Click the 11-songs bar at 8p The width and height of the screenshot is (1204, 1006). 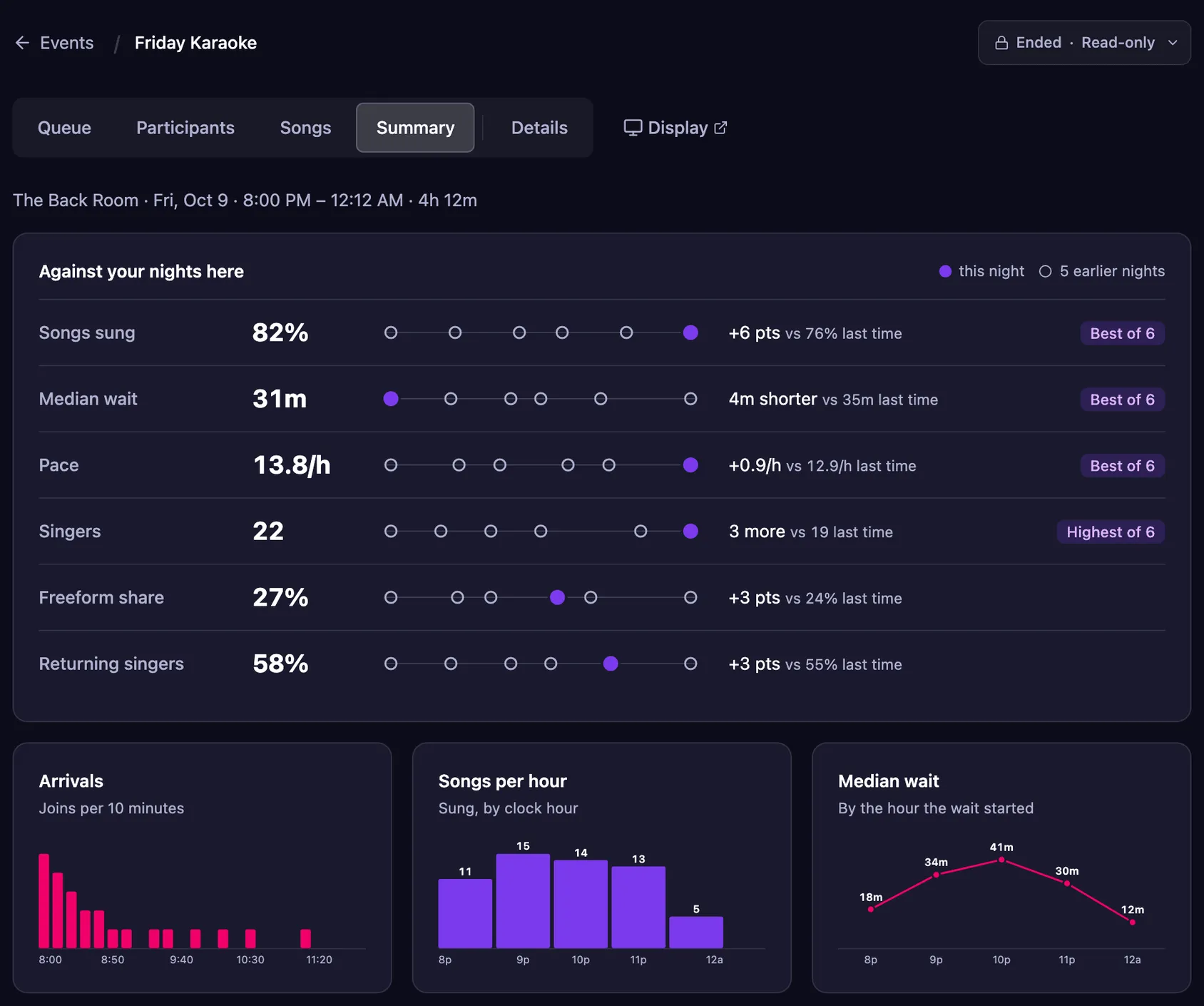point(465,913)
